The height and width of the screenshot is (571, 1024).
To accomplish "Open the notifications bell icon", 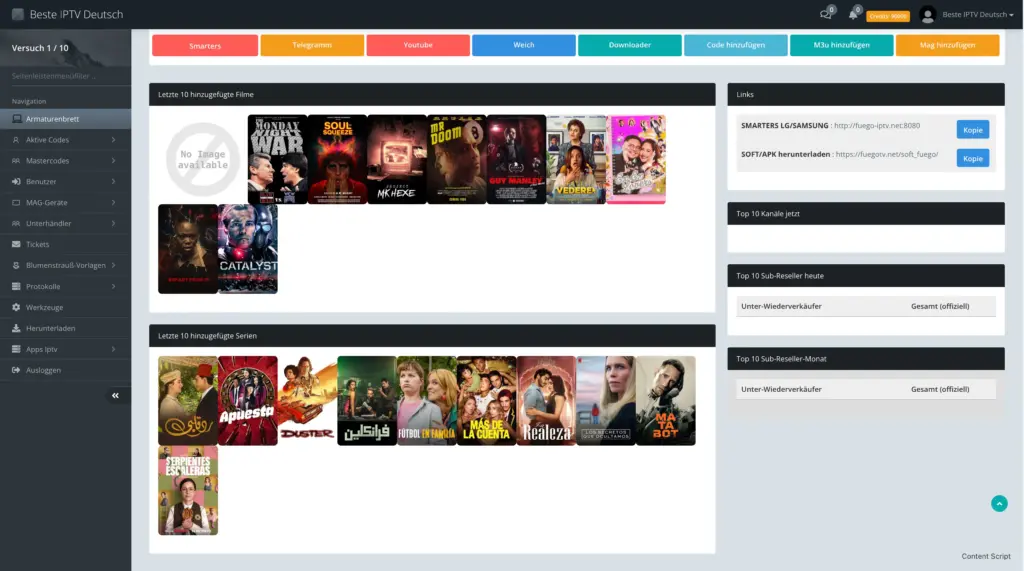I will click(853, 14).
